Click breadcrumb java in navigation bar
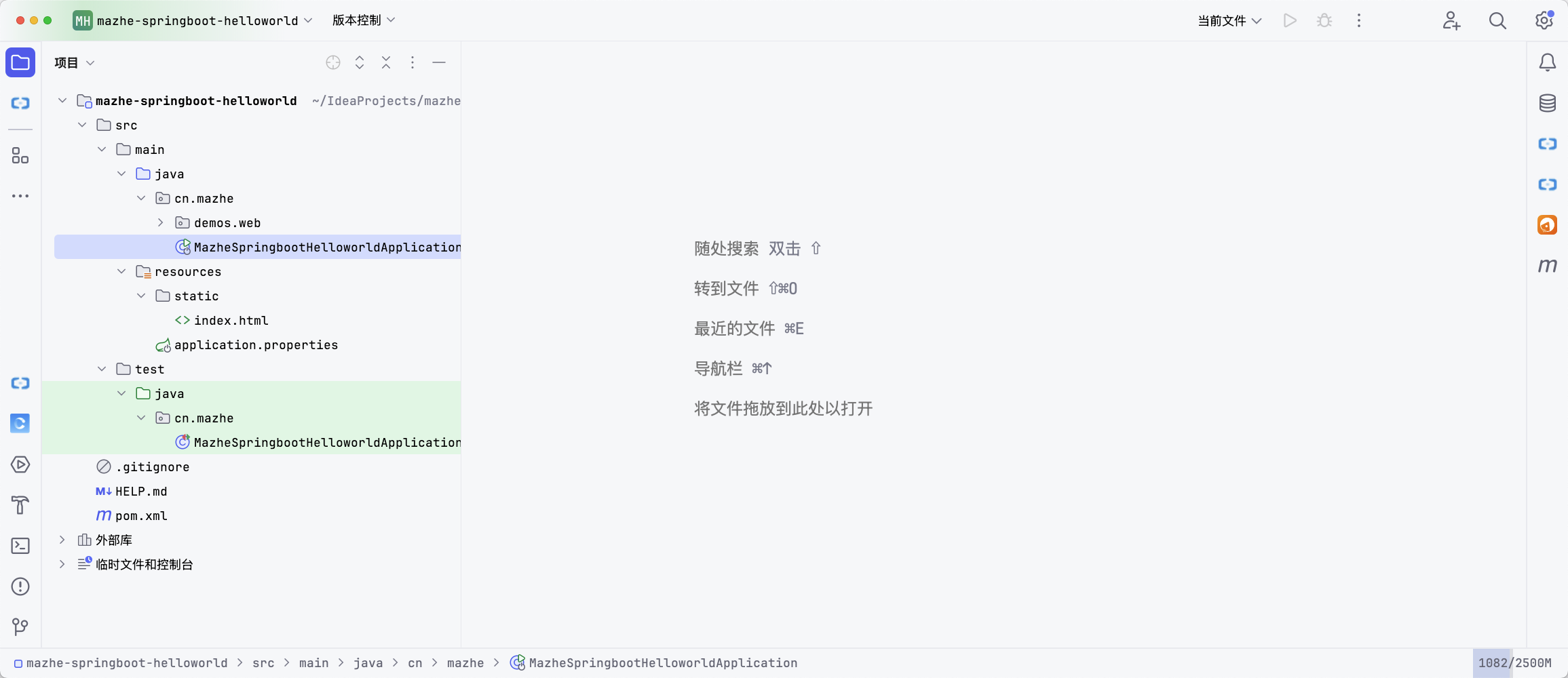Screen dimensions: 1568x678 point(368,663)
